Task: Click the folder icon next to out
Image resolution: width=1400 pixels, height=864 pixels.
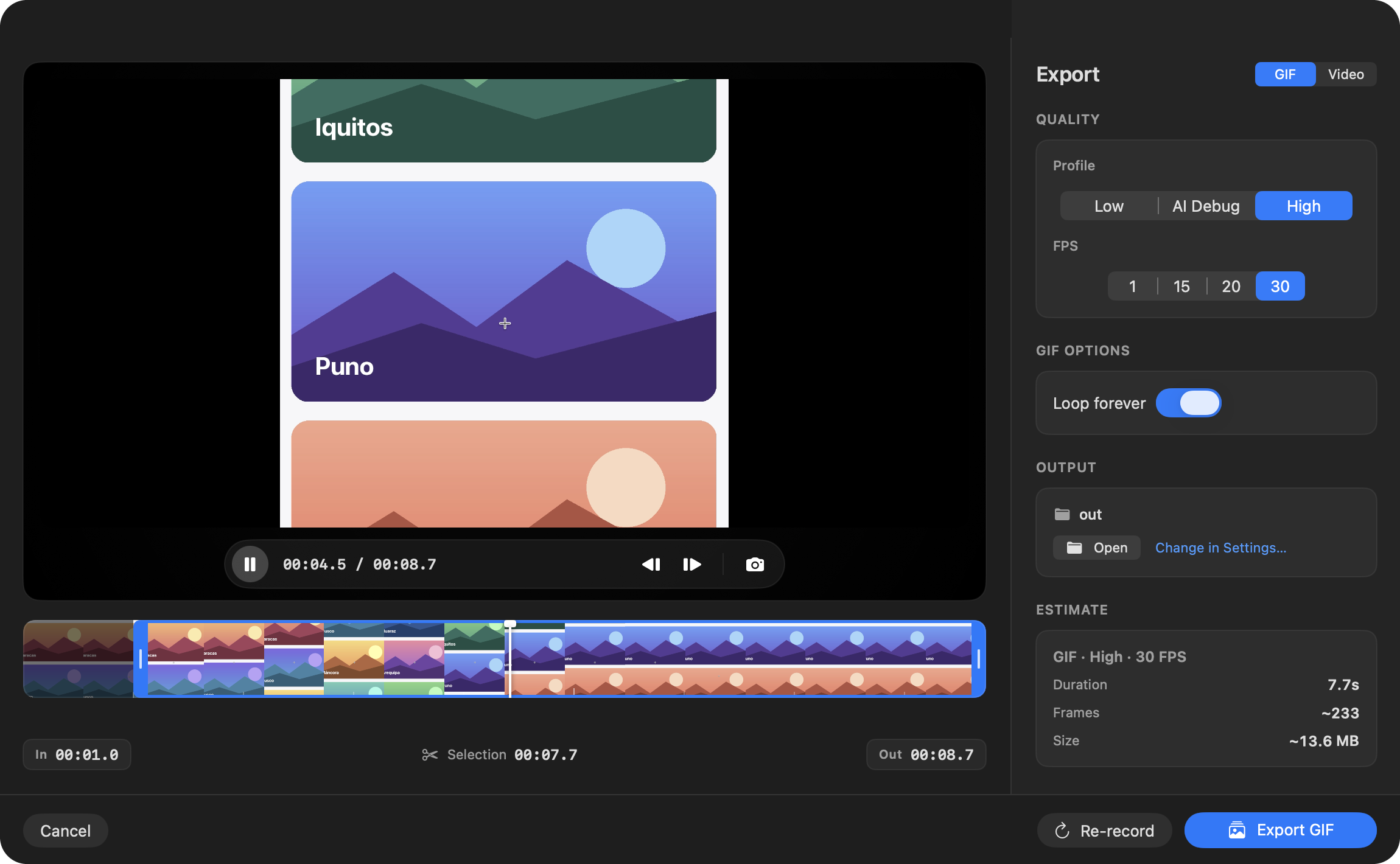Action: point(1062,514)
